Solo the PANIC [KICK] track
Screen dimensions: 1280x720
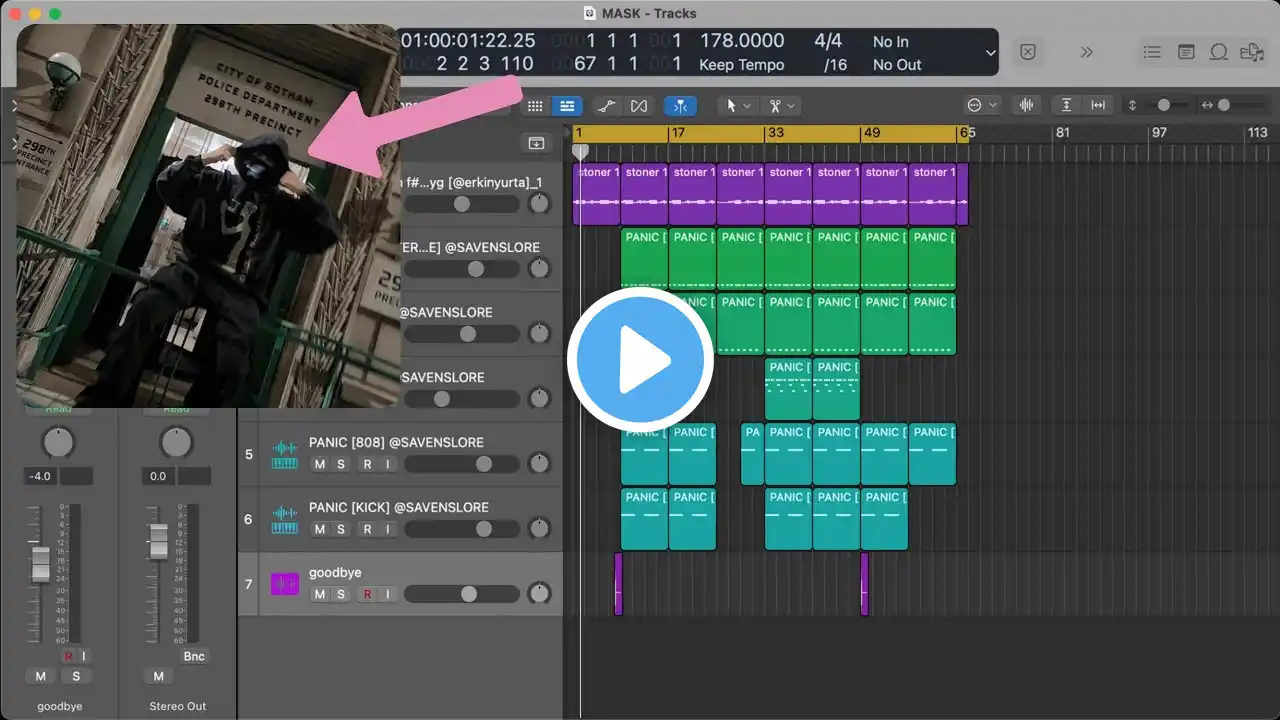(341, 529)
